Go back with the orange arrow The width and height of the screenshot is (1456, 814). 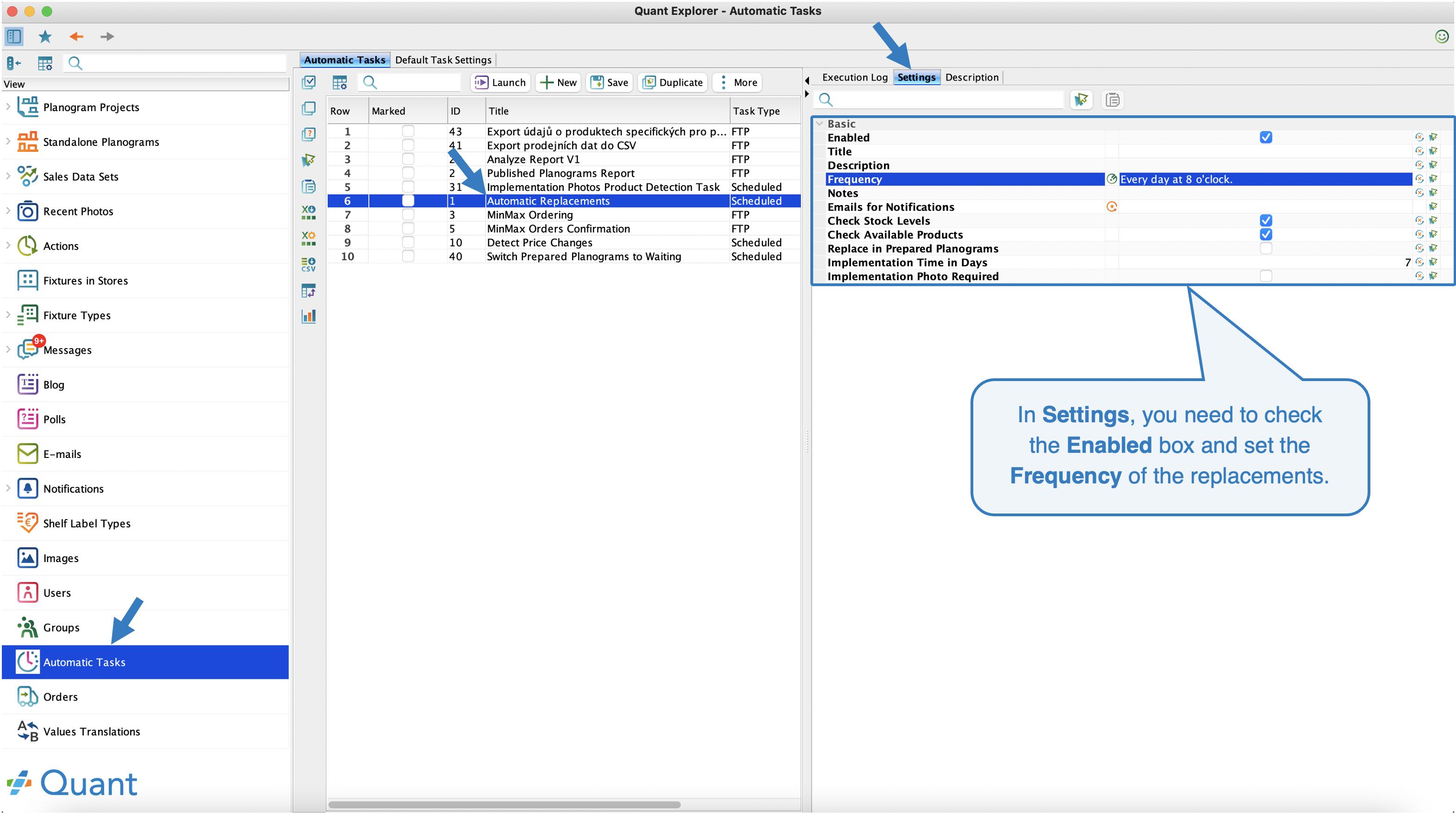pyautogui.click(x=76, y=37)
